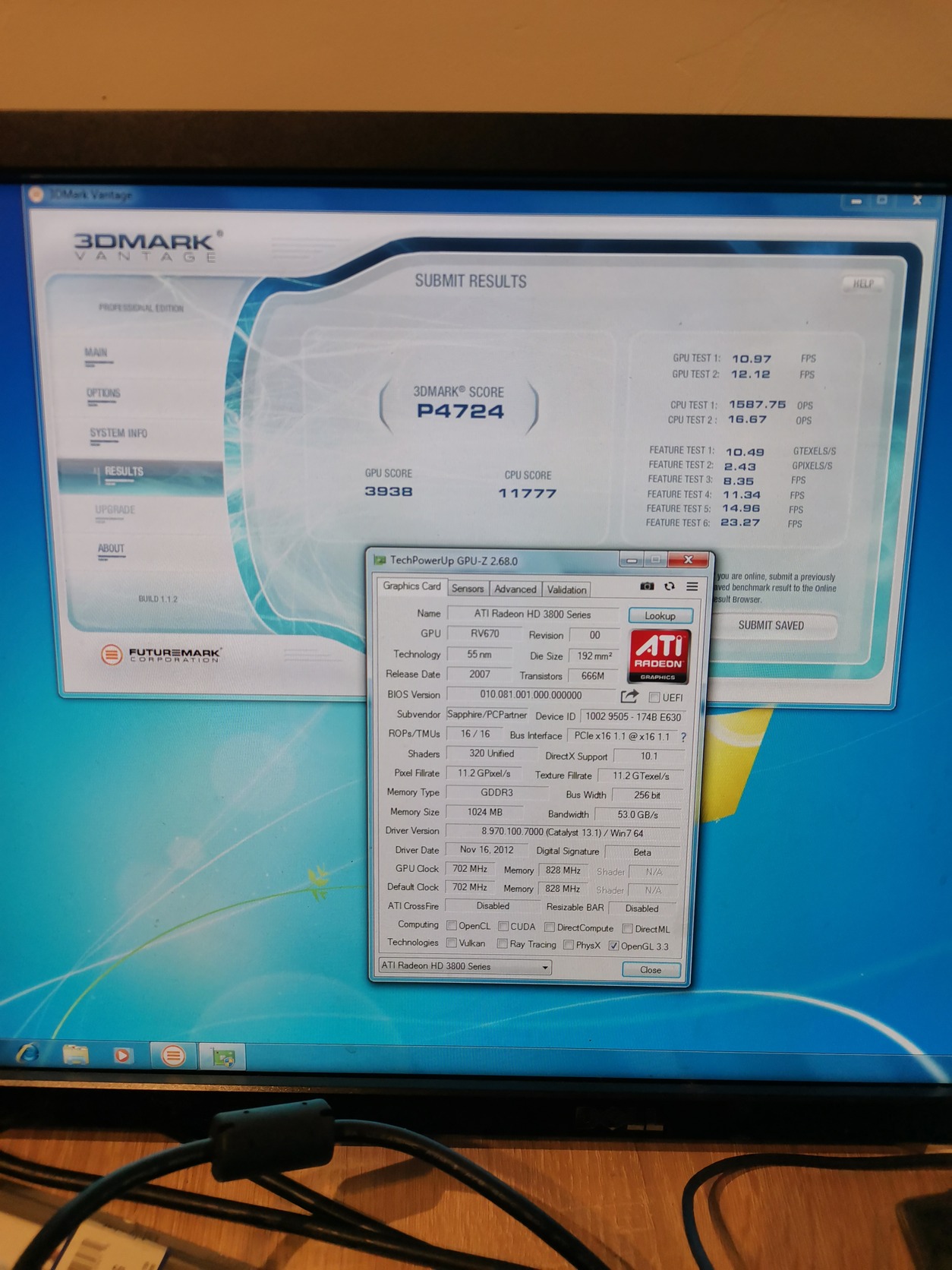Viewport: 952px width, 1270px height.
Task: Click the FEATURE TEST 6 value 23.27
Action: tap(740, 523)
